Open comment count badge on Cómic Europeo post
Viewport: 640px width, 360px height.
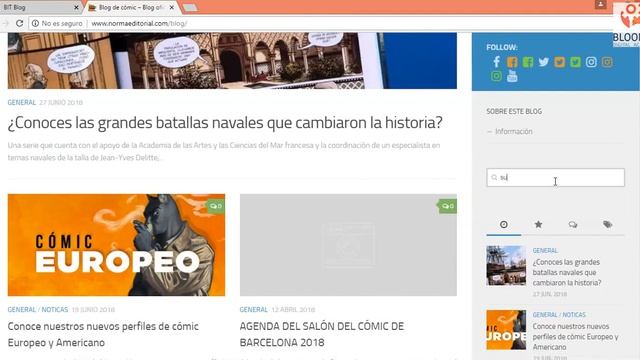click(216, 206)
